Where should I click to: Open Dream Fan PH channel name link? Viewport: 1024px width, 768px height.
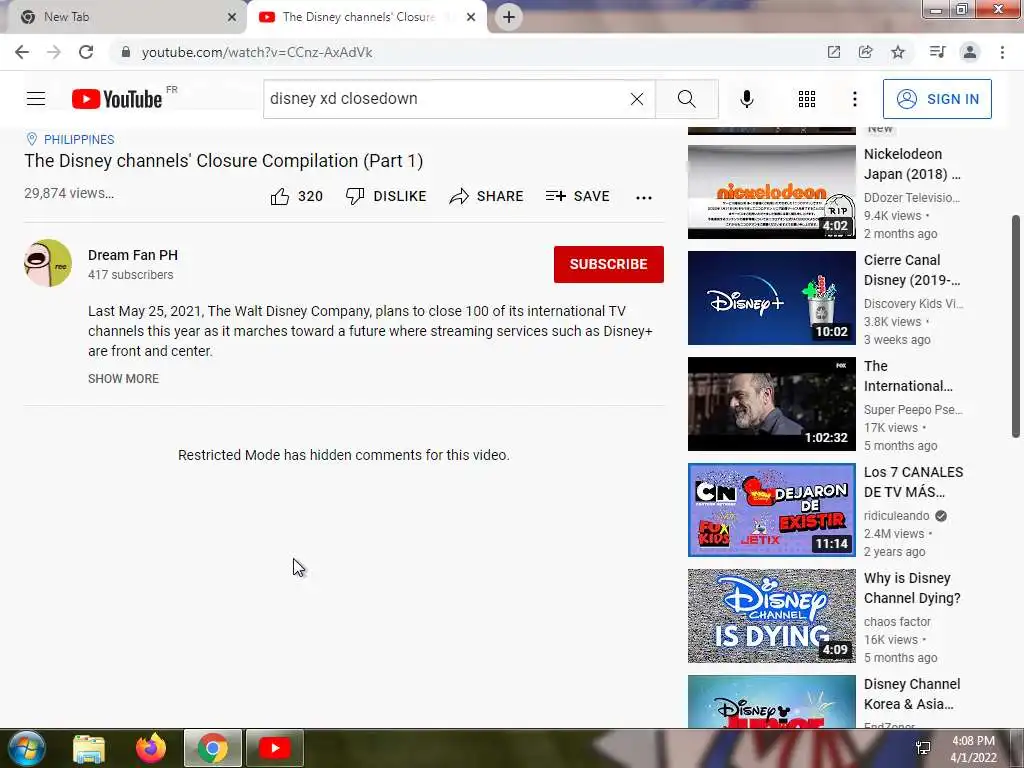point(133,255)
